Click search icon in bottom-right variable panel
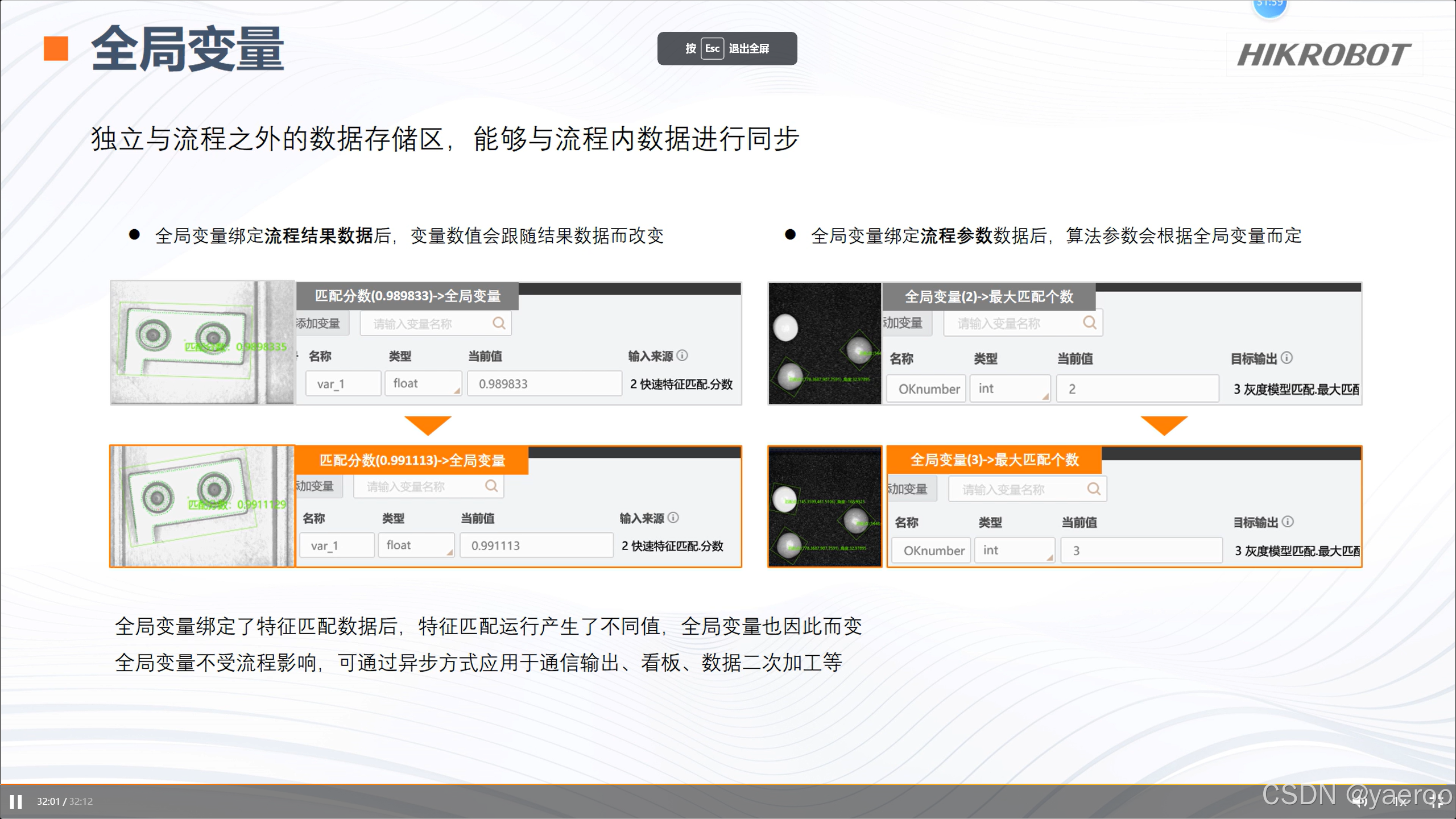The image size is (1456, 819). (x=1093, y=489)
